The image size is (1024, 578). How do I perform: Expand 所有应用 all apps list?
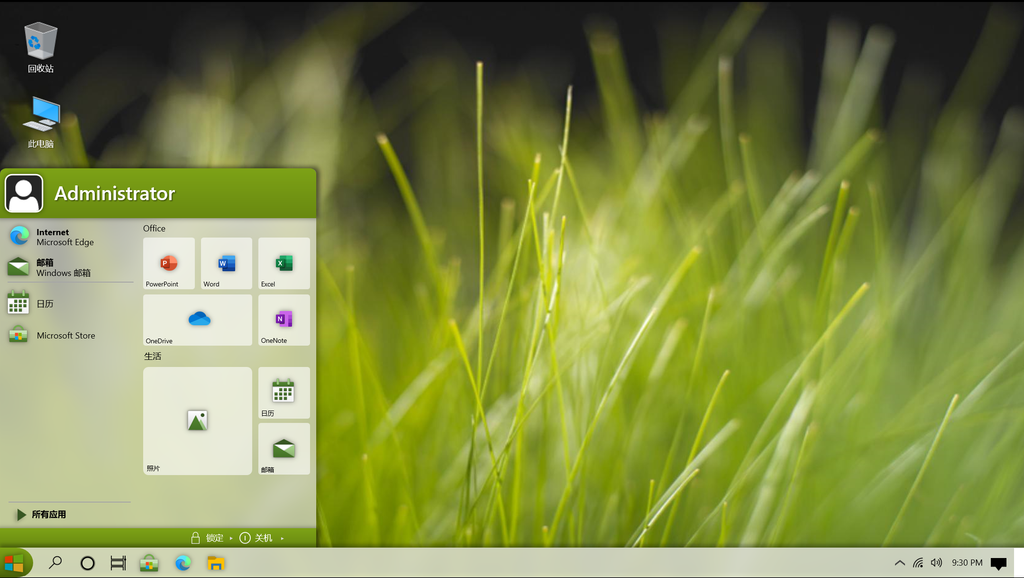[x=48, y=514]
